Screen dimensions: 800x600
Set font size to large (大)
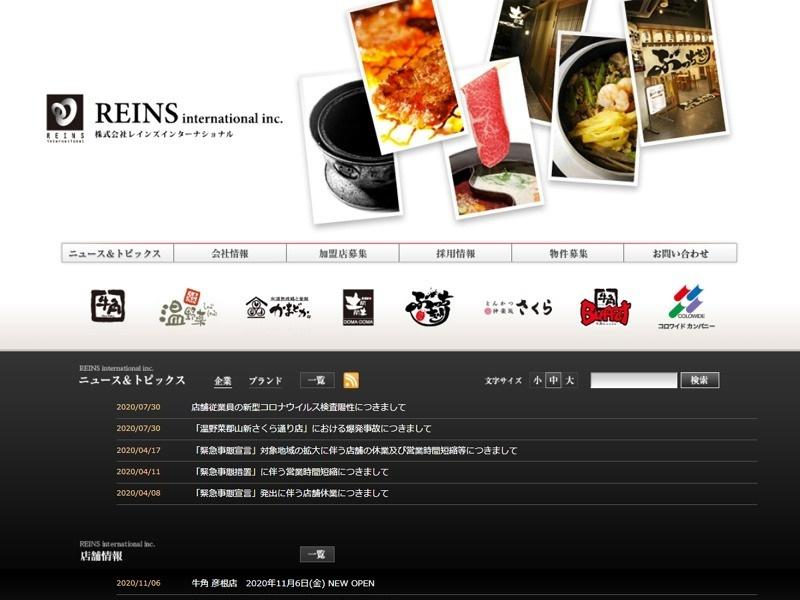coord(569,380)
